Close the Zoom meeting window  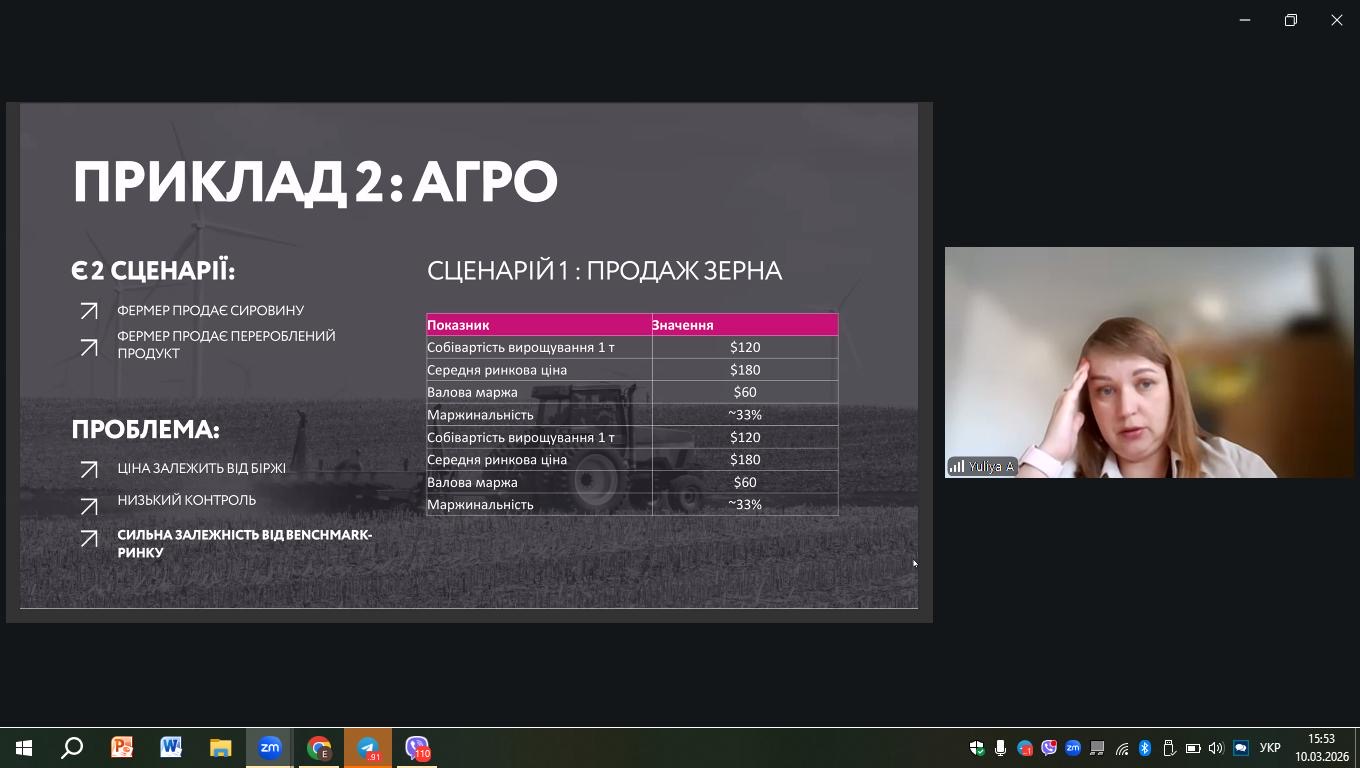click(1337, 20)
